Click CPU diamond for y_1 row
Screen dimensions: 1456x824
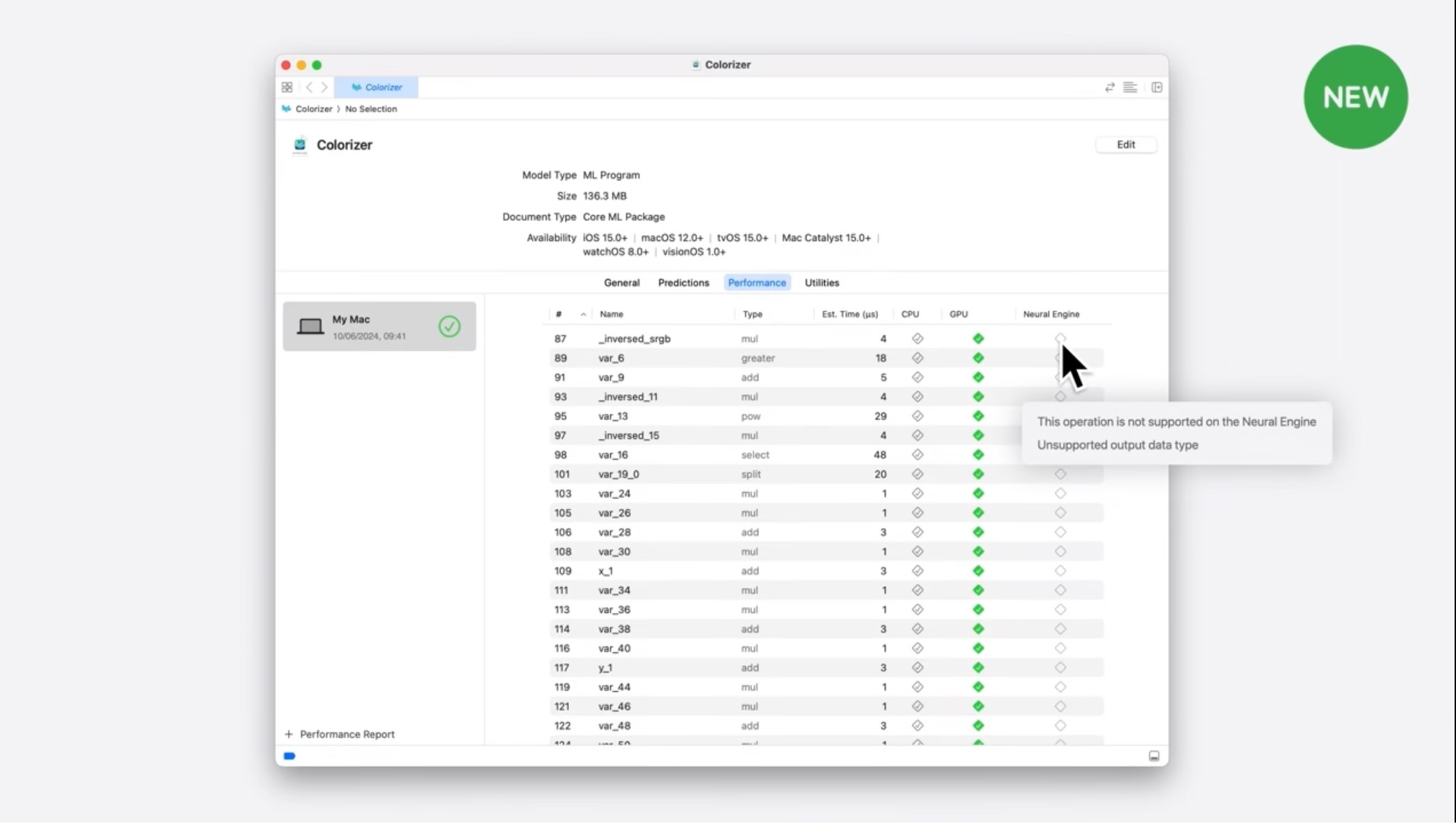(x=917, y=668)
